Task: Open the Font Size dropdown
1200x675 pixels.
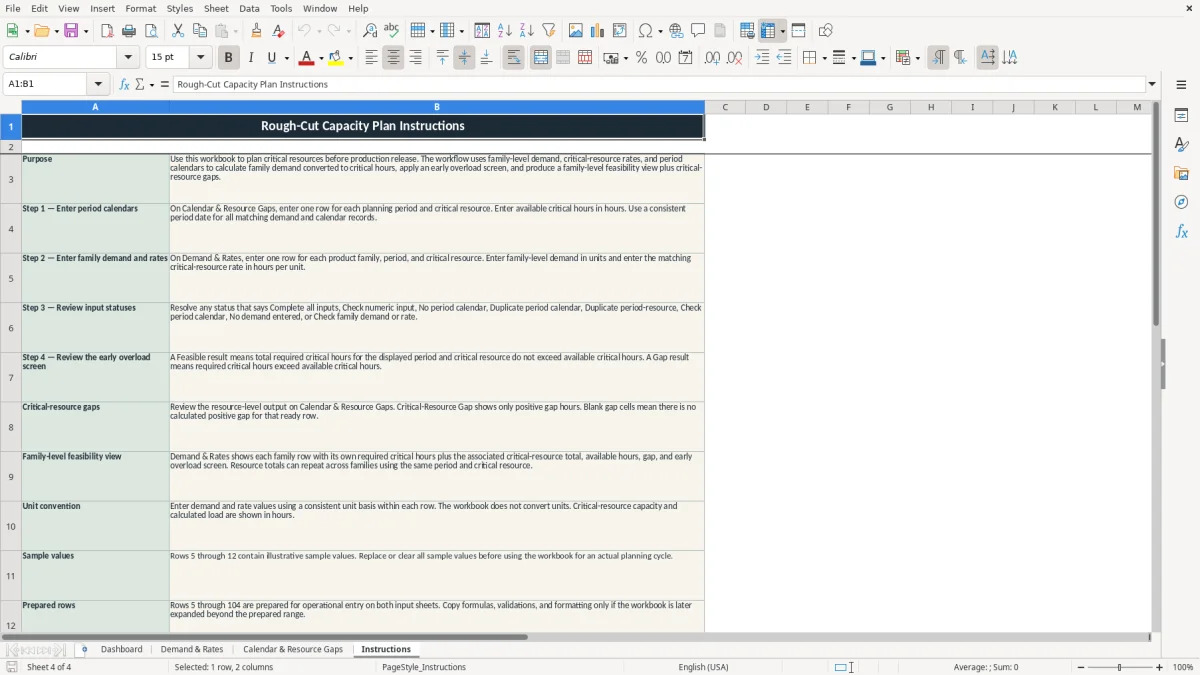Action: pos(200,58)
